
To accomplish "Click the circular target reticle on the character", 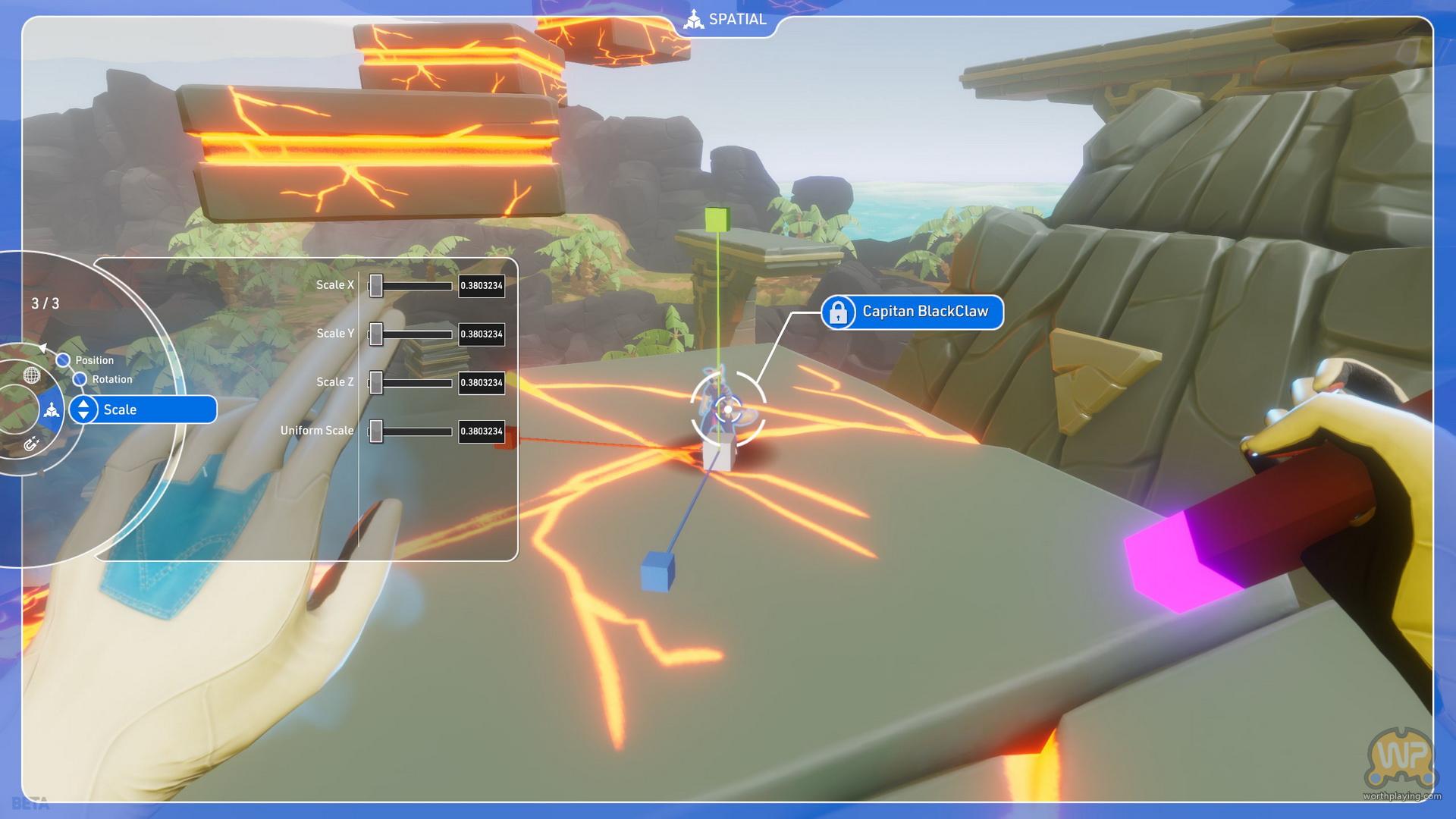I will click(728, 409).
